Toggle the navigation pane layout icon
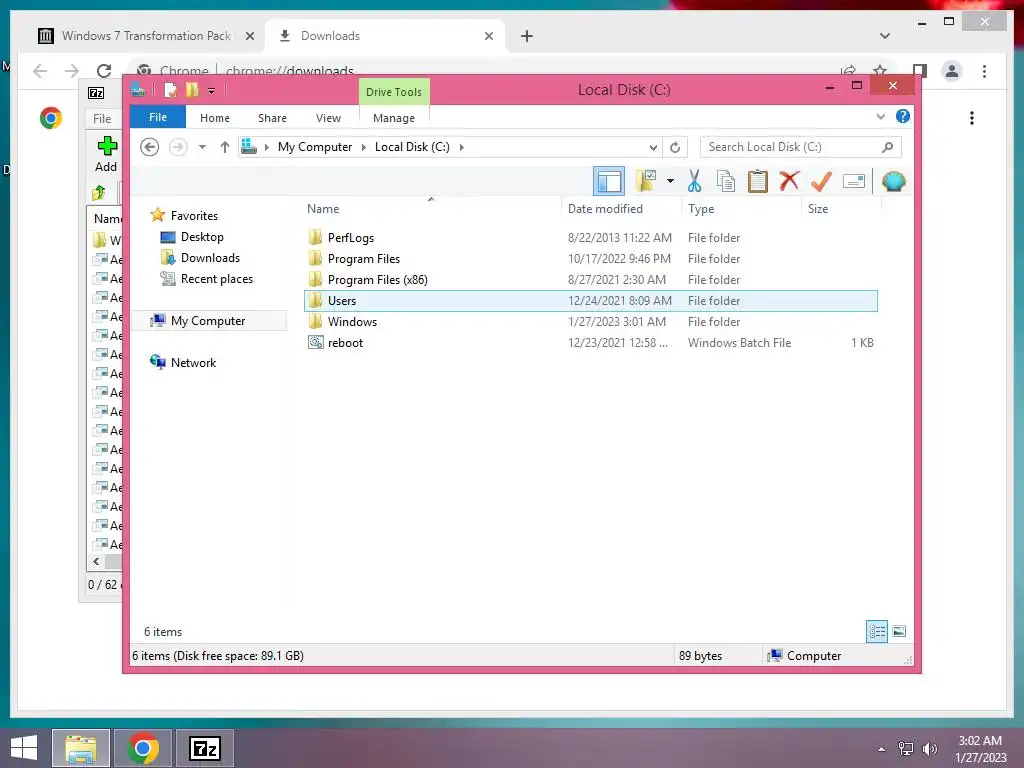1024x768 pixels. [609, 181]
